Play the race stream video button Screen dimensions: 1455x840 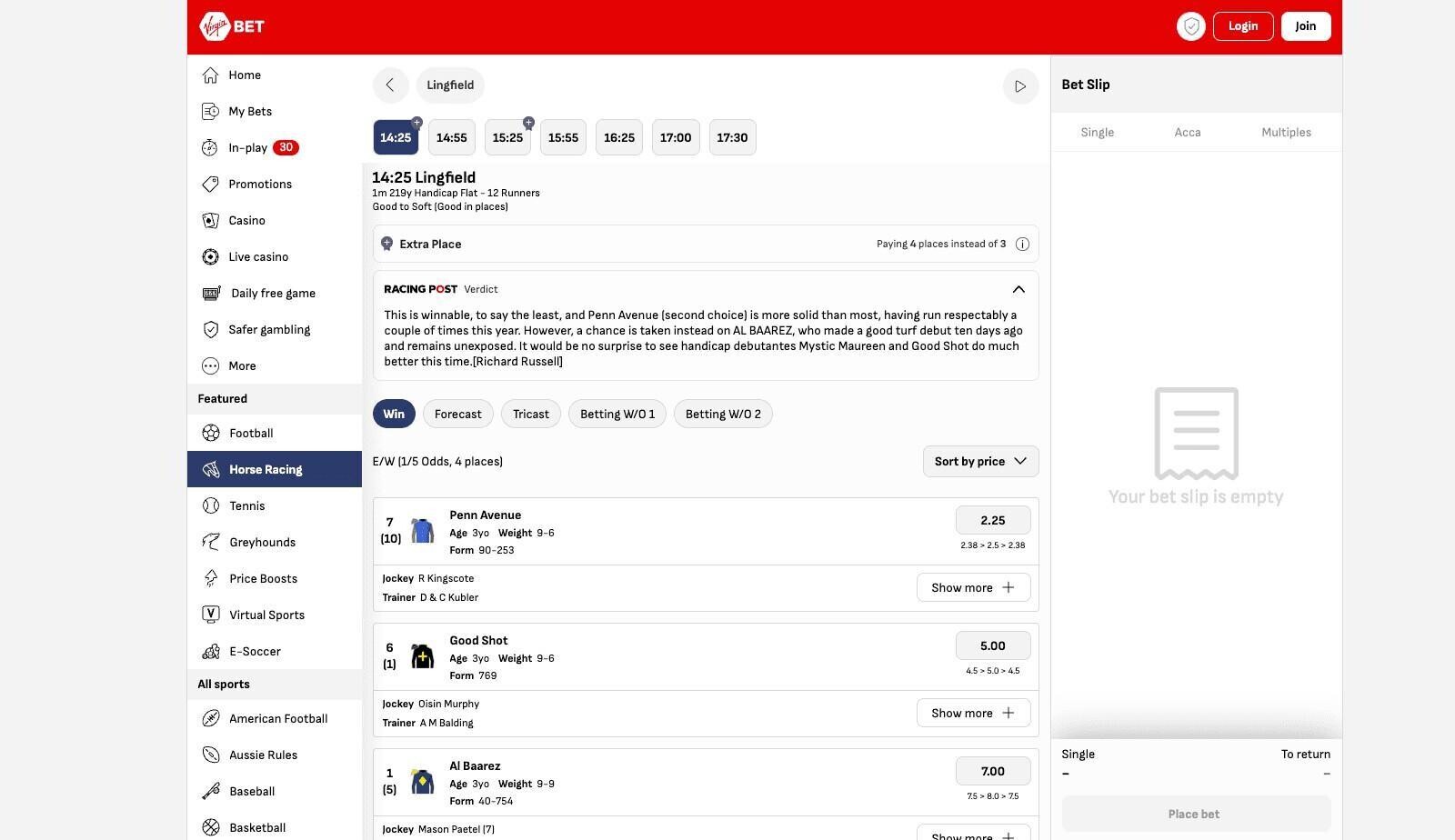(x=1020, y=86)
